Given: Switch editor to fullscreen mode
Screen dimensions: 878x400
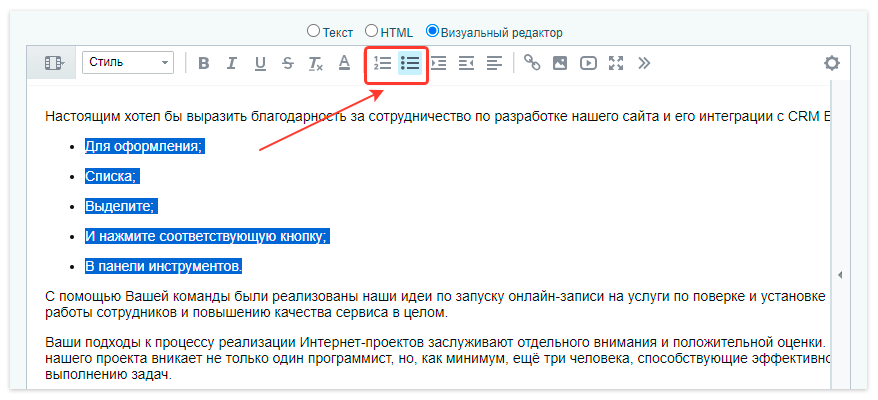Looking at the screenshot, I should tap(616, 63).
